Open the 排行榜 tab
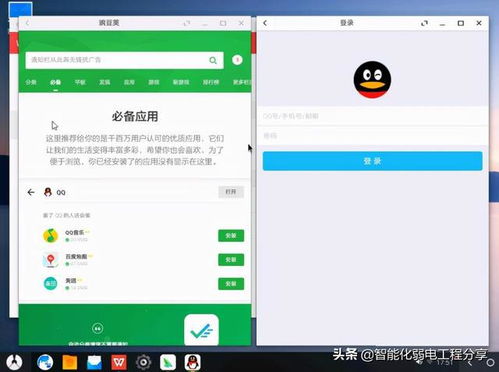This screenshot has width=499, height=372. (x=211, y=82)
